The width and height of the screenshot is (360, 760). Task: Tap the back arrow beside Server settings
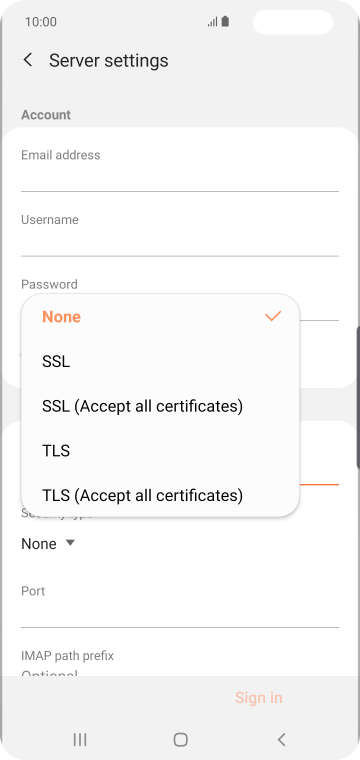point(28,61)
